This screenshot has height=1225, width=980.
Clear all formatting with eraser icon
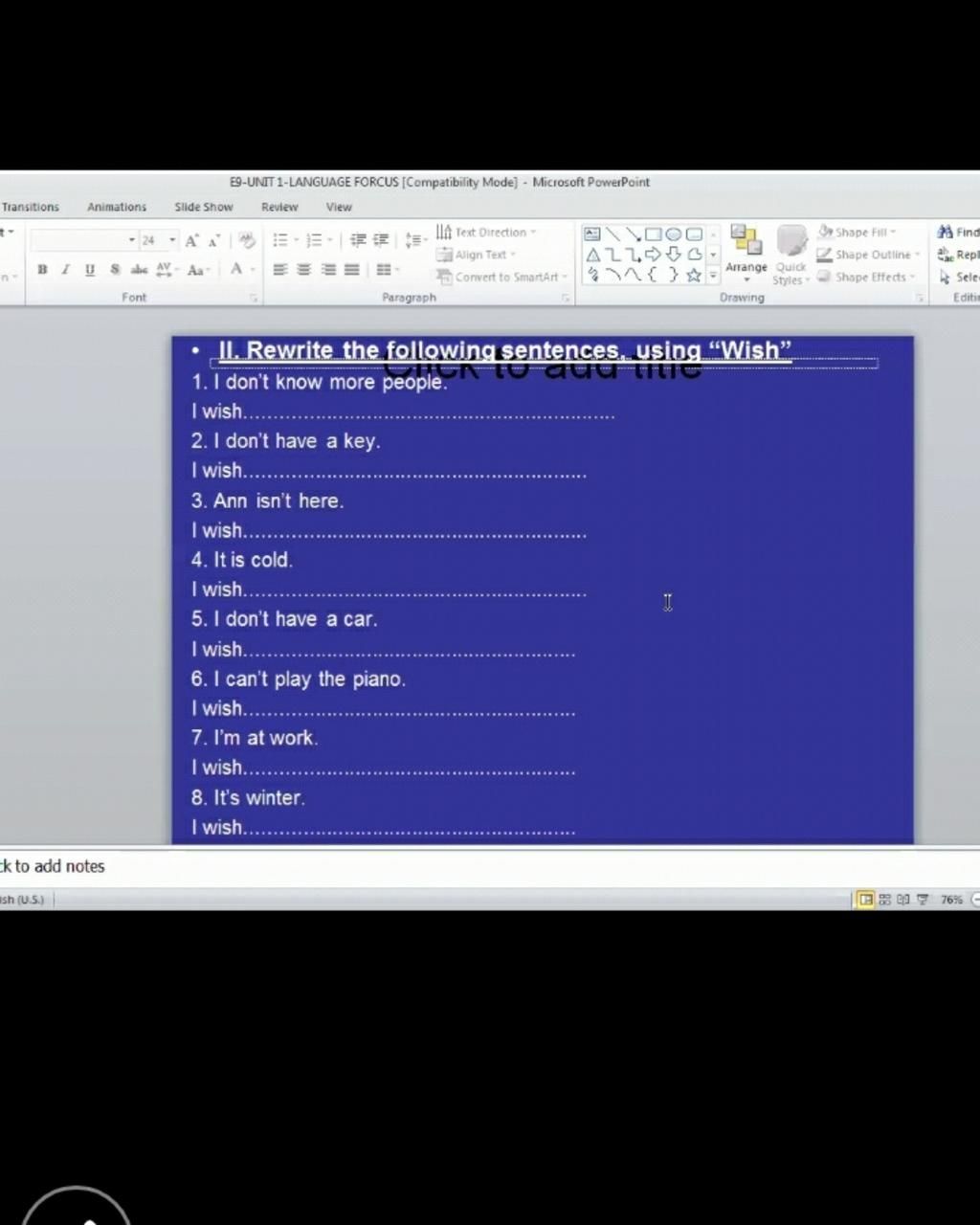pyautogui.click(x=247, y=240)
